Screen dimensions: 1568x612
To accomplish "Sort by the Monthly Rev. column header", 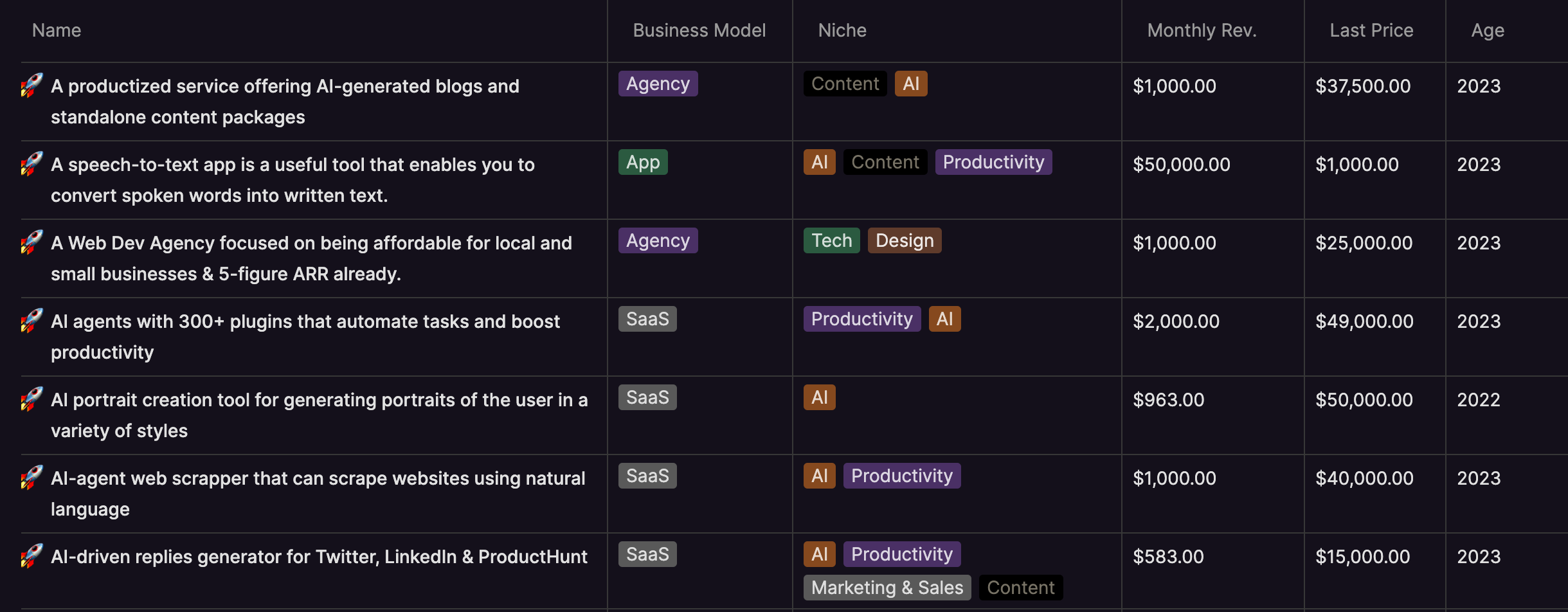I will pyautogui.click(x=1202, y=30).
